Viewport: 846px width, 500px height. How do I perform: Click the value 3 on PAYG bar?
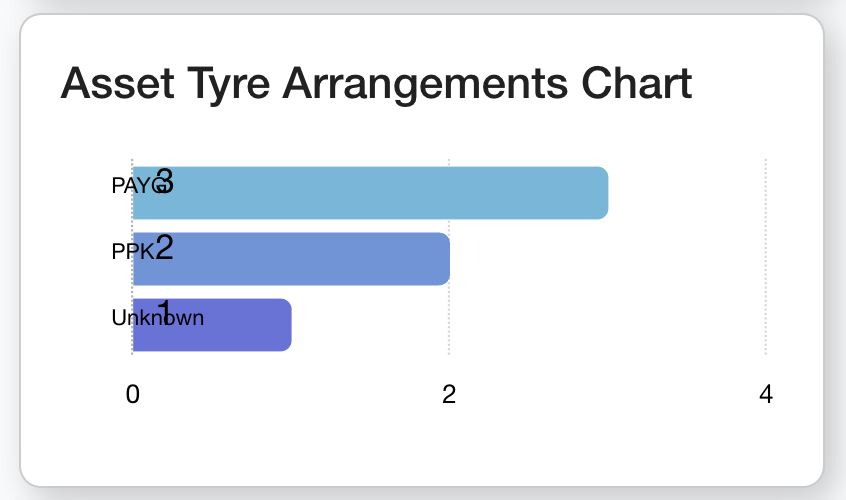(x=165, y=181)
